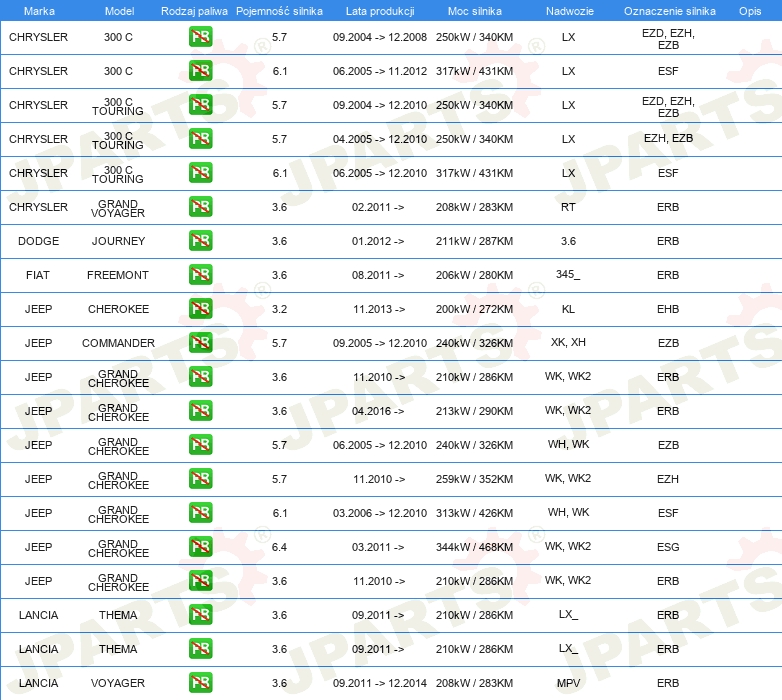Click the 3.2 engine capacity cell
The image size is (782, 700).
(279, 309)
